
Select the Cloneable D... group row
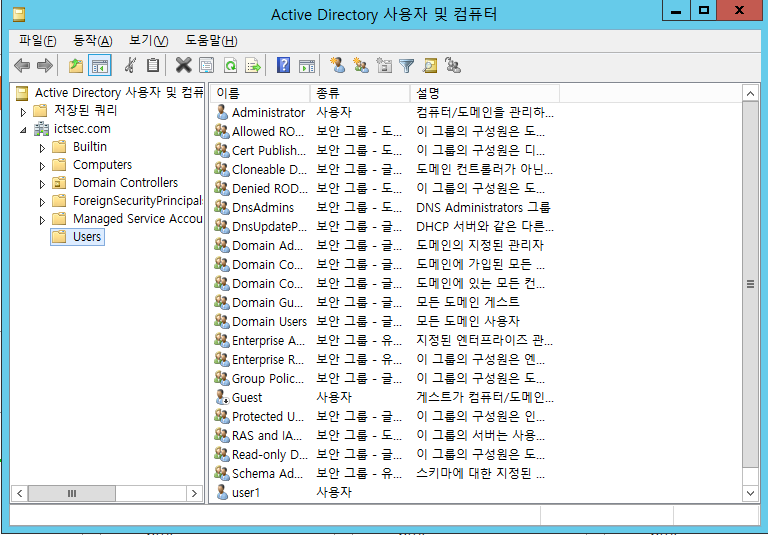coord(384,170)
